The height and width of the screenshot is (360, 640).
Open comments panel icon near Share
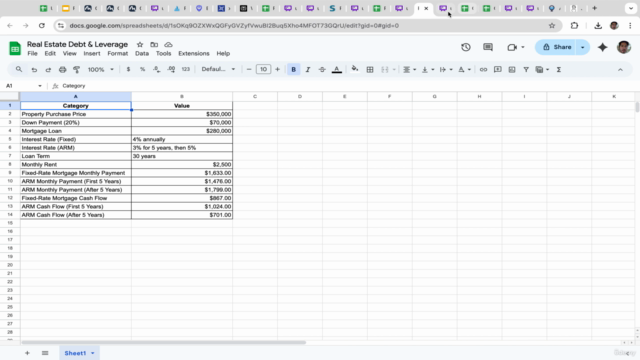[488, 47]
